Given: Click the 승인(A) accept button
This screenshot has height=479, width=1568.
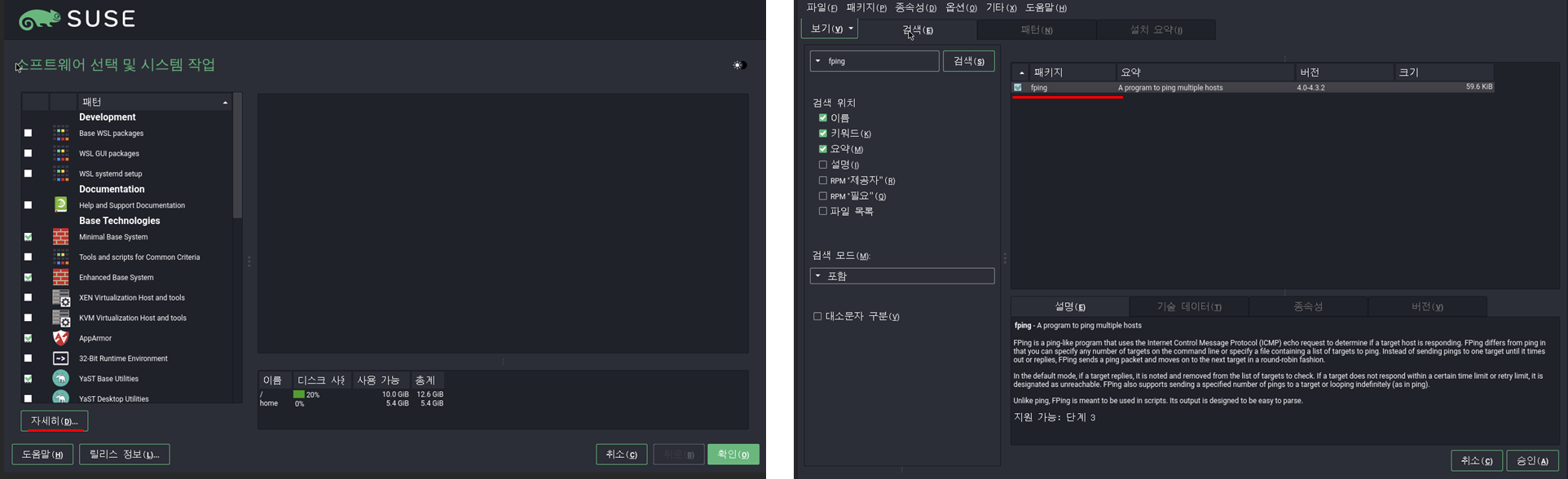Looking at the screenshot, I should pos(1532,461).
